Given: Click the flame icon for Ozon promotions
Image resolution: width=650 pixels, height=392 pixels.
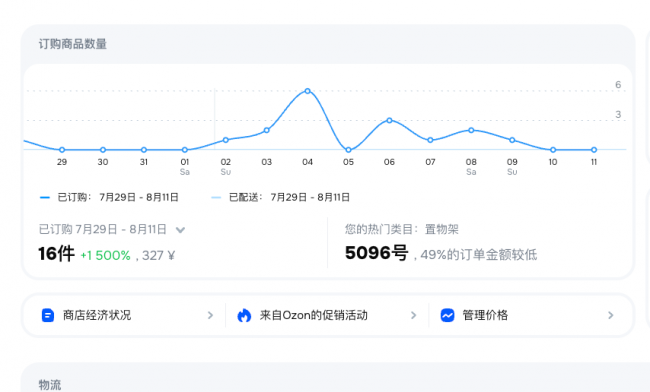Looking at the screenshot, I should (x=244, y=315).
